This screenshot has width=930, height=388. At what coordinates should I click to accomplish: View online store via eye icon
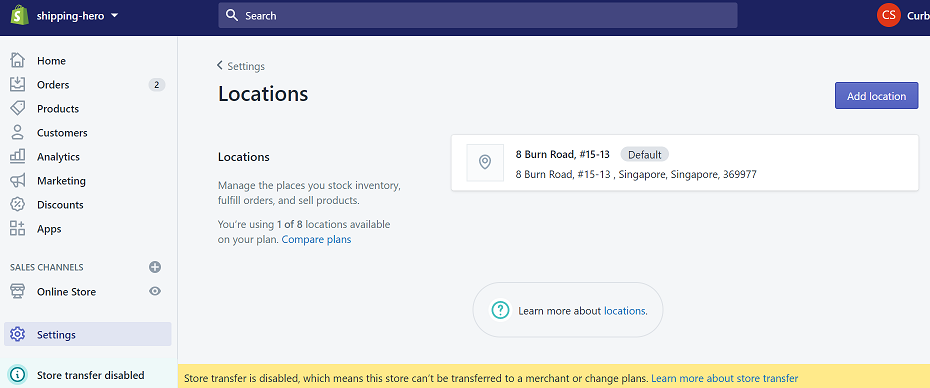coord(155,291)
